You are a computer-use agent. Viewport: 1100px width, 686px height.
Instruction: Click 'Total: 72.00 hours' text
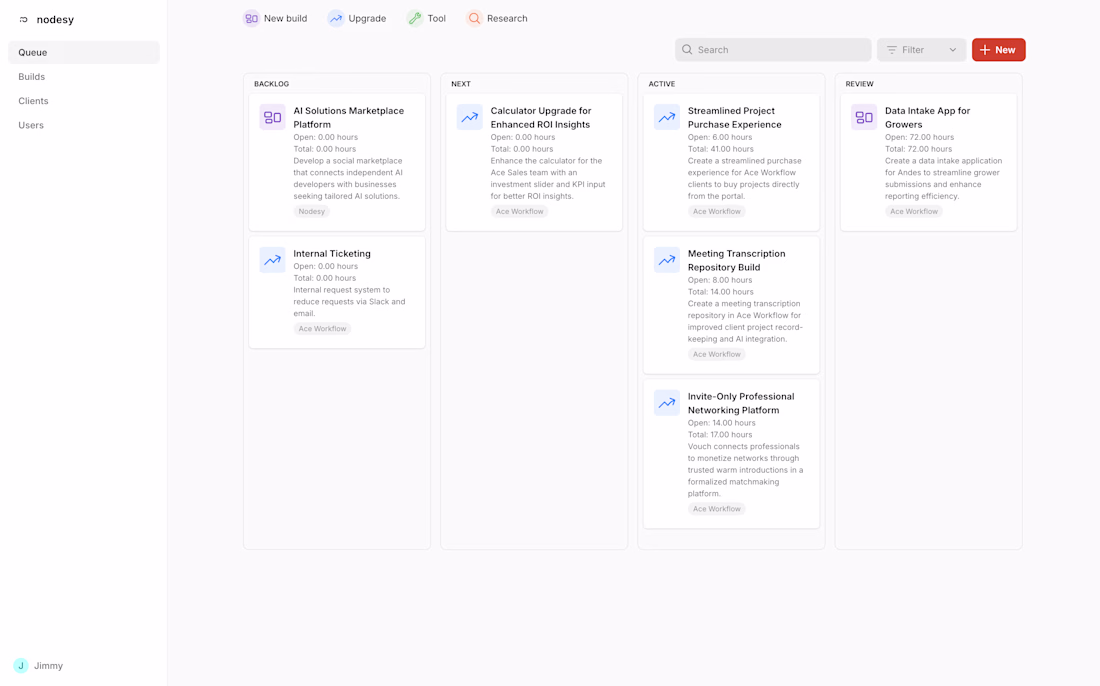tap(918, 149)
